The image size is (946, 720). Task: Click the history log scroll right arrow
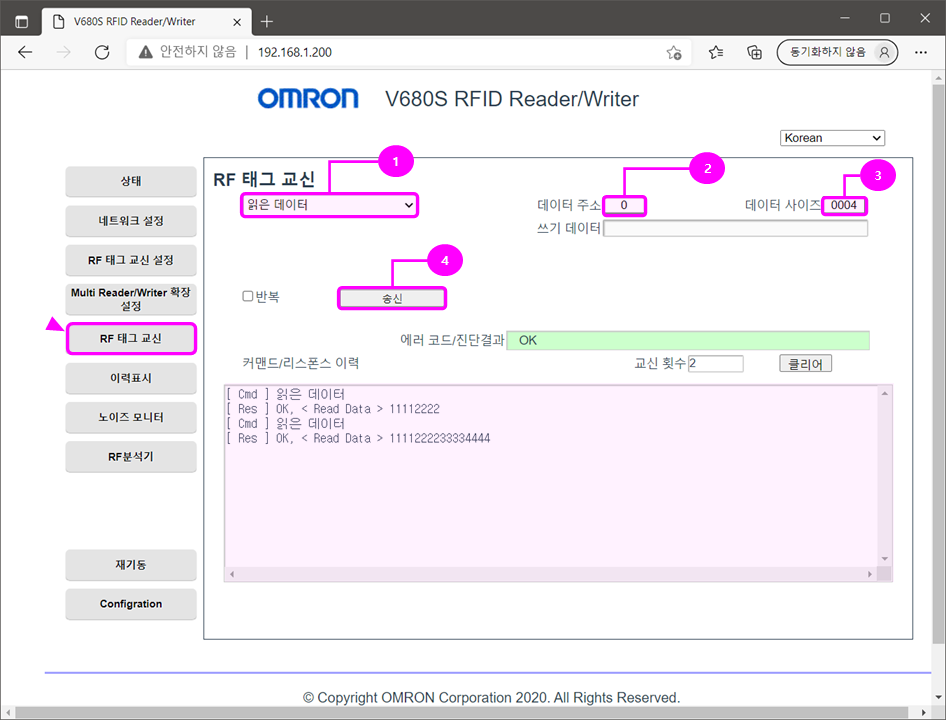[x=869, y=575]
